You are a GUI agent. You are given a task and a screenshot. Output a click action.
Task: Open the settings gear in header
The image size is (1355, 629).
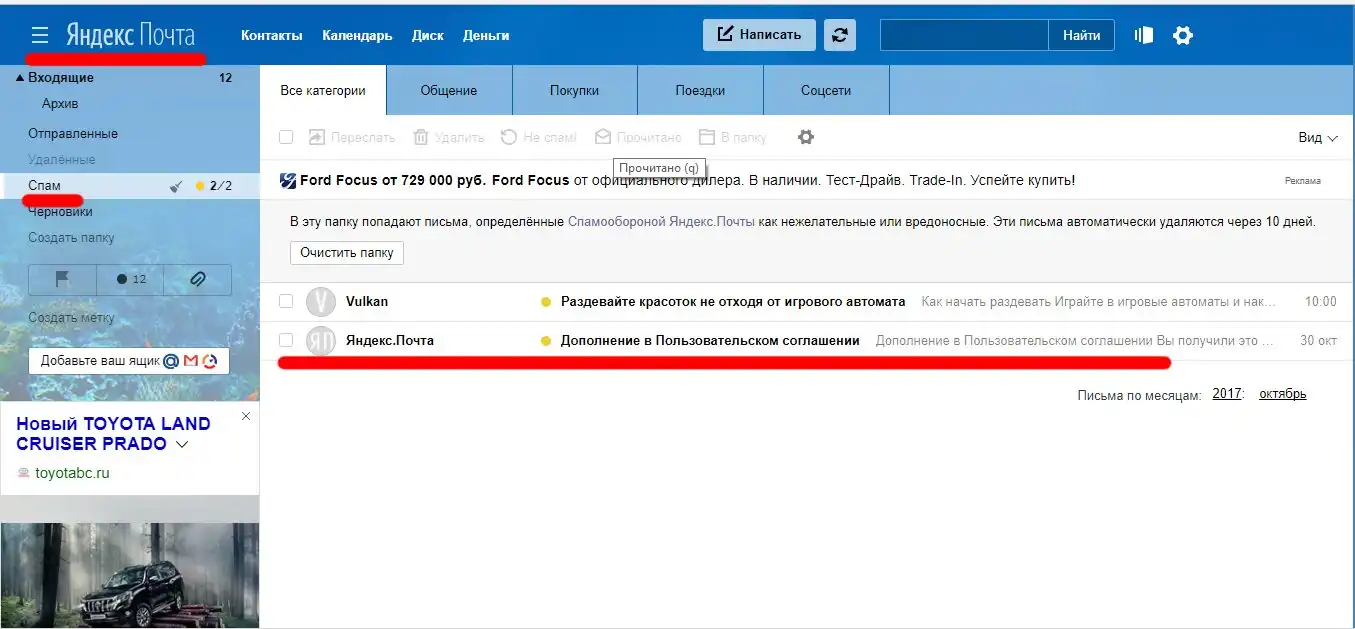click(1183, 36)
